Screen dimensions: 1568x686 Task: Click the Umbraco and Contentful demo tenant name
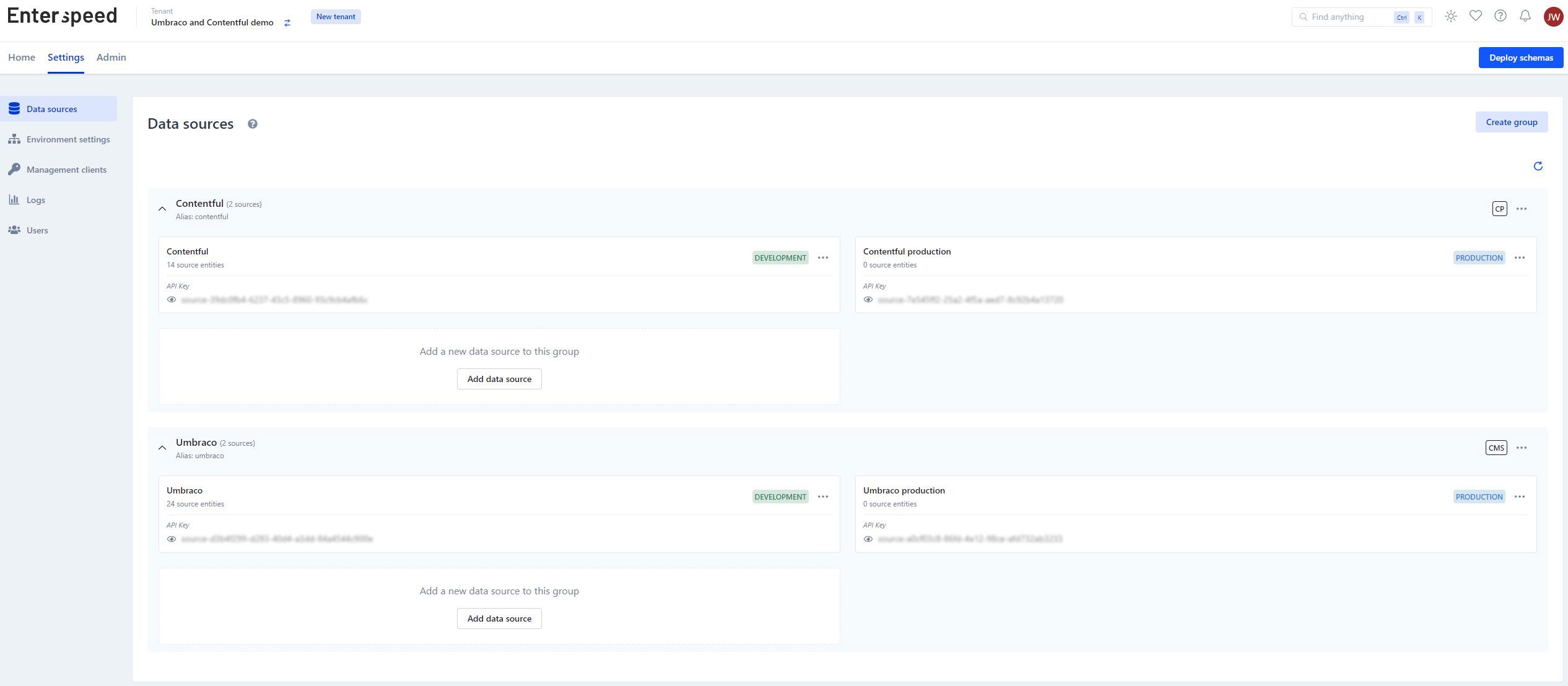tap(212, 22)
